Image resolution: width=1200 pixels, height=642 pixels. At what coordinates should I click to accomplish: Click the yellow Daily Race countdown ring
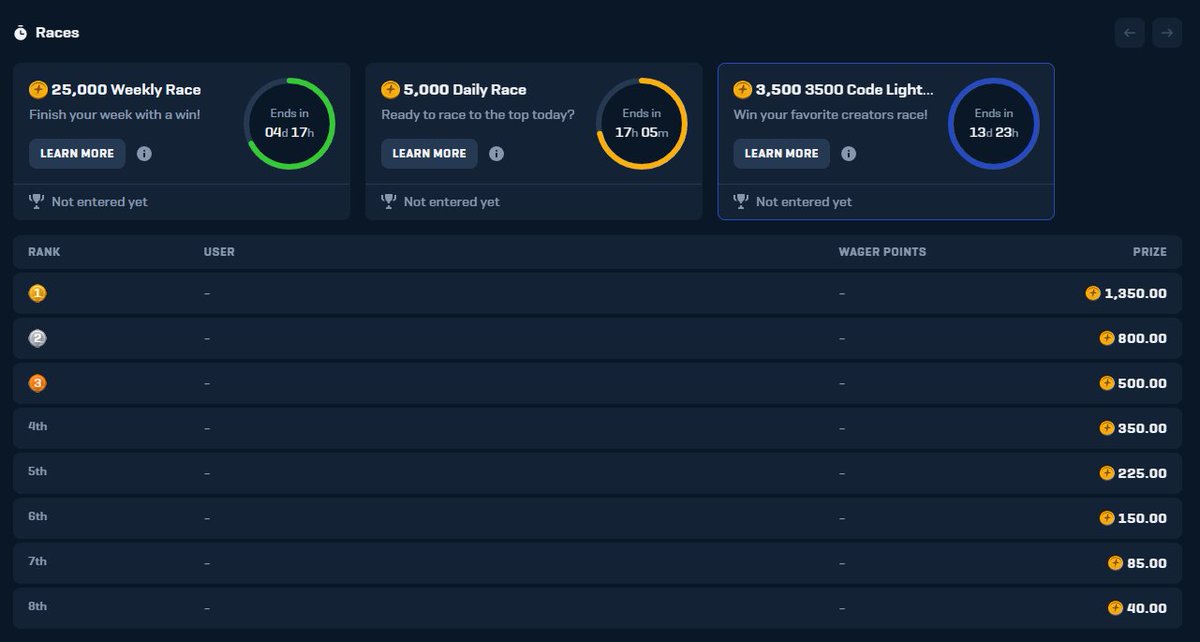pyautogui.click(x=641, y=124)
